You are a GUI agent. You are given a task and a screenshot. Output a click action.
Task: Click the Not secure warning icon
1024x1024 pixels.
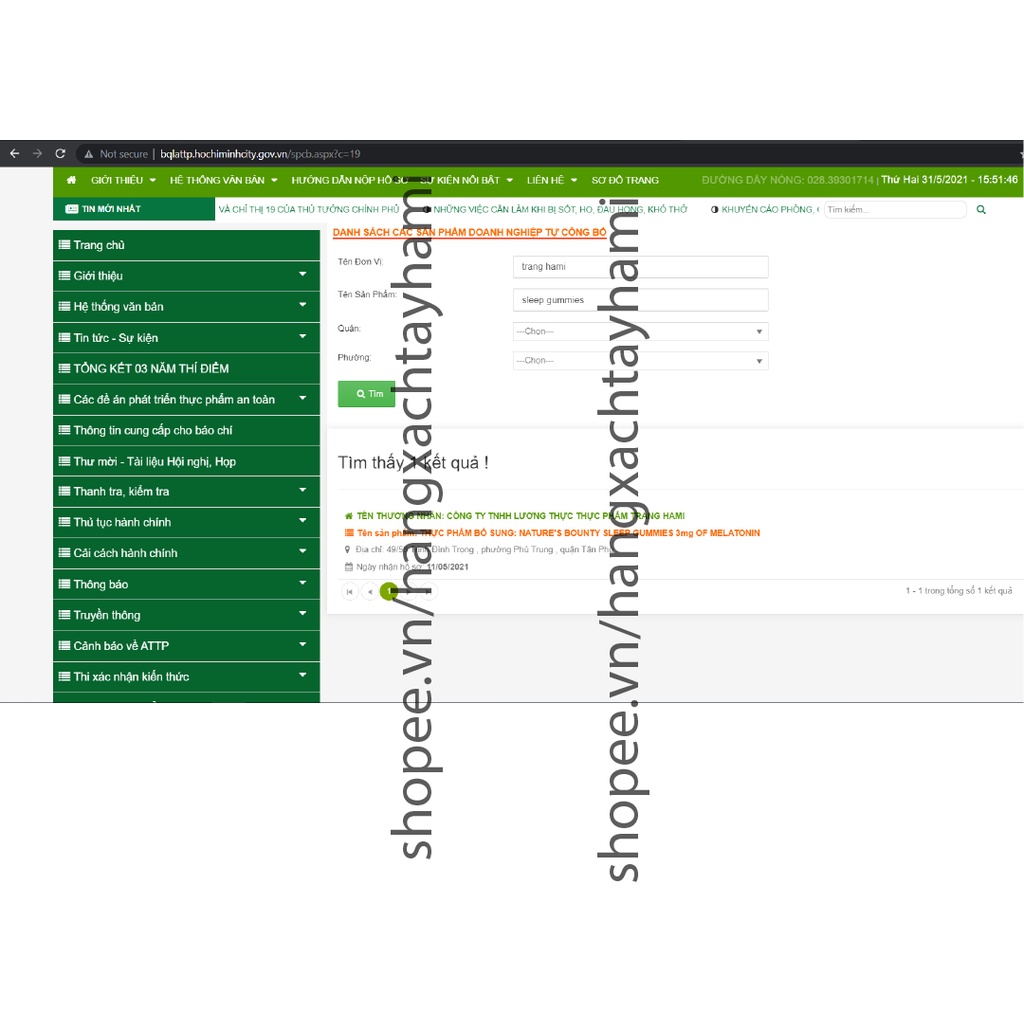pos(88,154)
